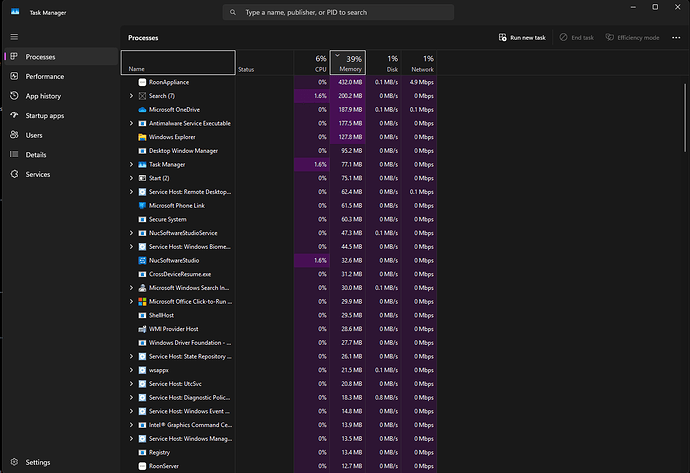Open Task Manager Settings gear
690x473 pixels.
point(14,462)
